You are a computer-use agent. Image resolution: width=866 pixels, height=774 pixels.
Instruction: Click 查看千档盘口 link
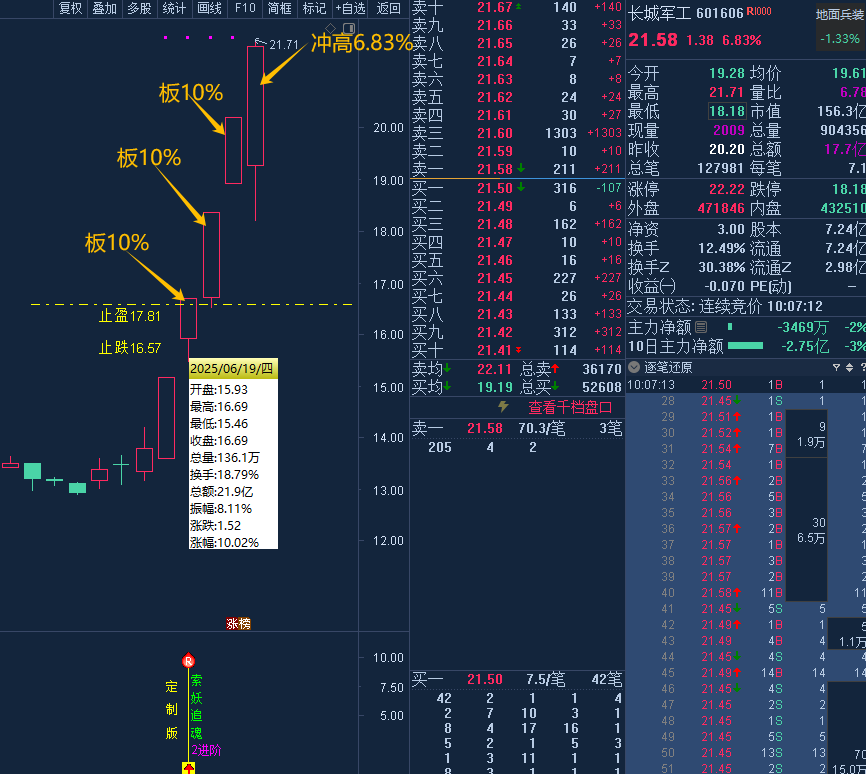(x=569, y=407)
